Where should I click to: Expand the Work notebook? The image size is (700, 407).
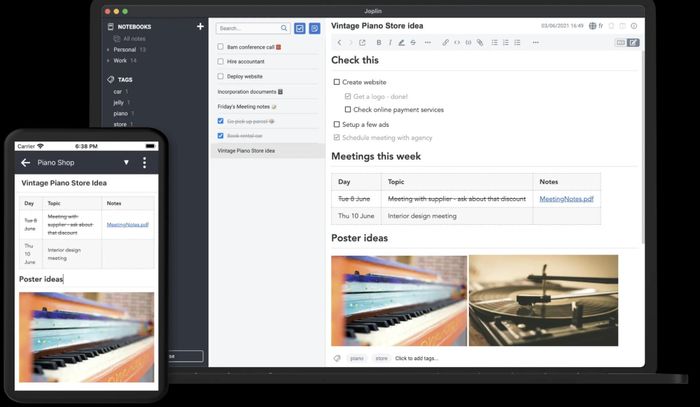108,60
